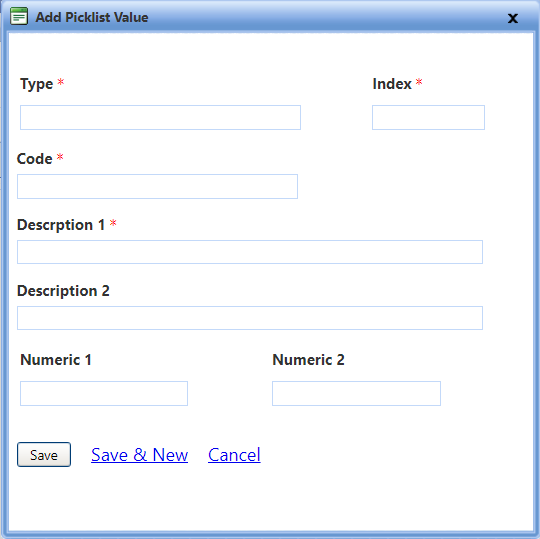Select the Code label text
Viewport: 540px width, 539px height.
pos(34,159)
